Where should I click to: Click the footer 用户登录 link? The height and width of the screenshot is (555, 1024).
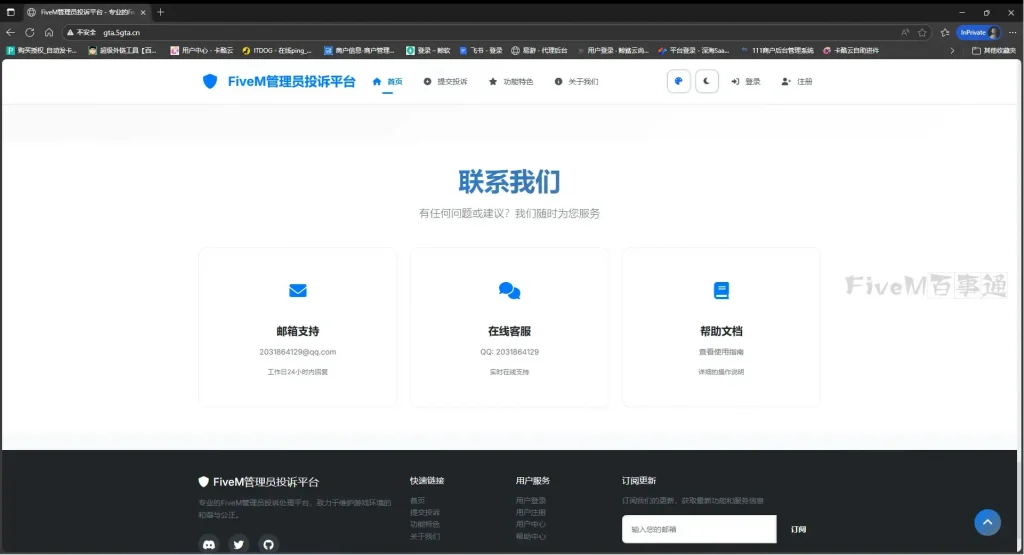point(531,501)
